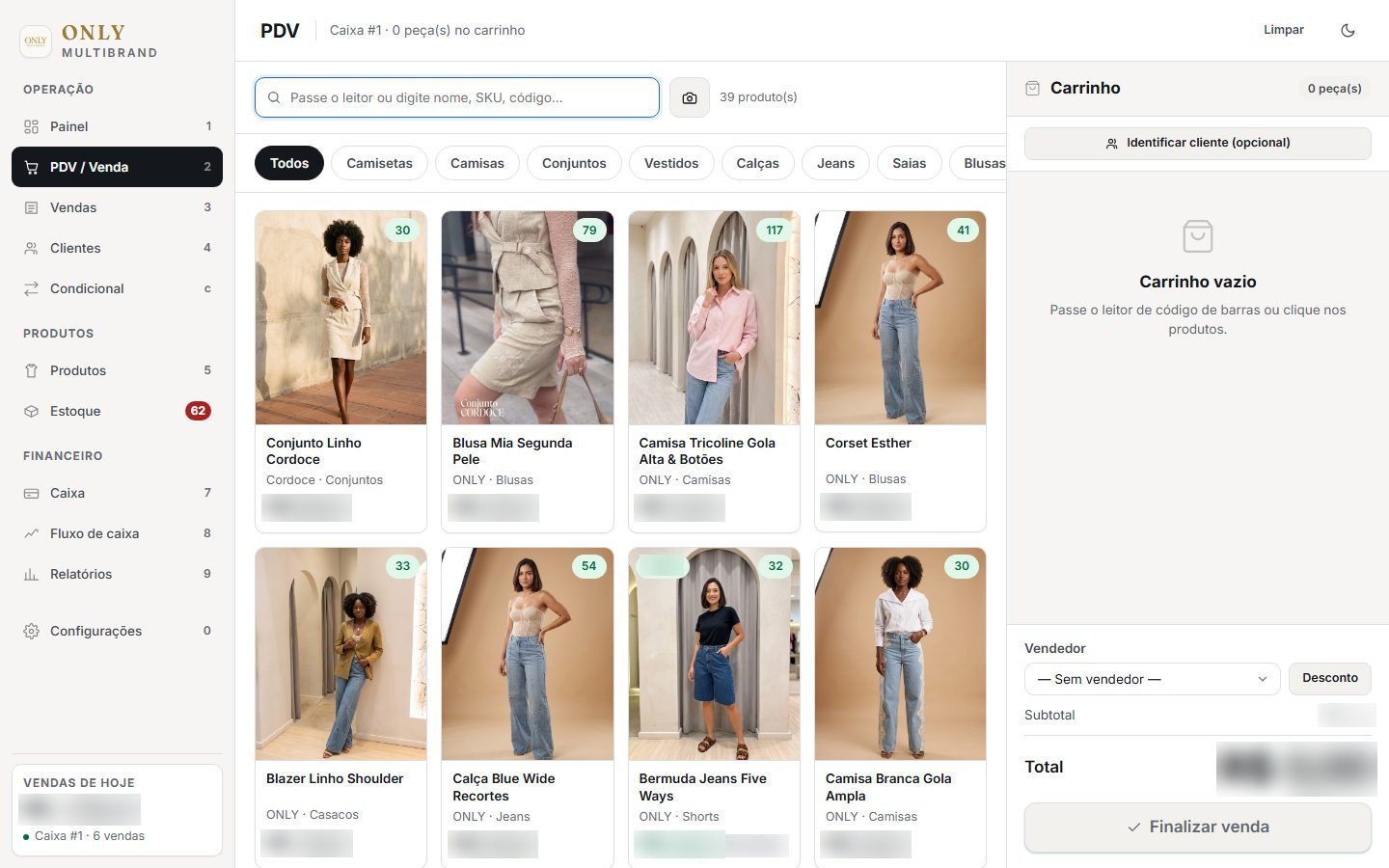Choose the Corset Esther product photo
The height and width of the screenshot is (868, 1389).
[900, 318]
